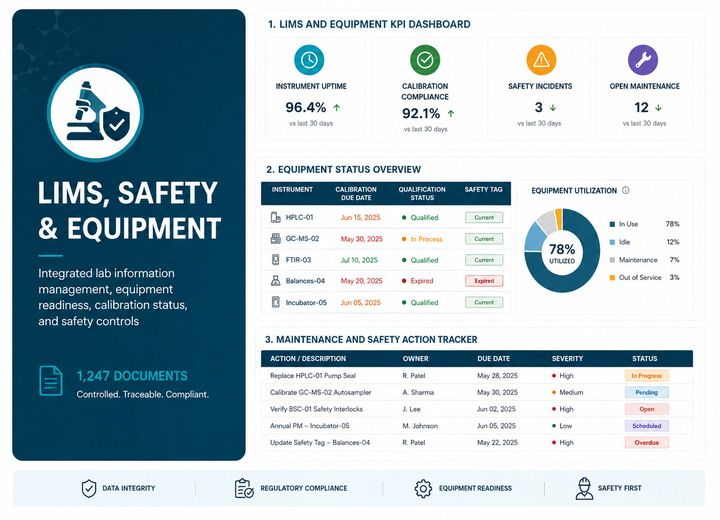Click the Safety Incidents warning icon
720x520 pixels.
pos(541,60)
